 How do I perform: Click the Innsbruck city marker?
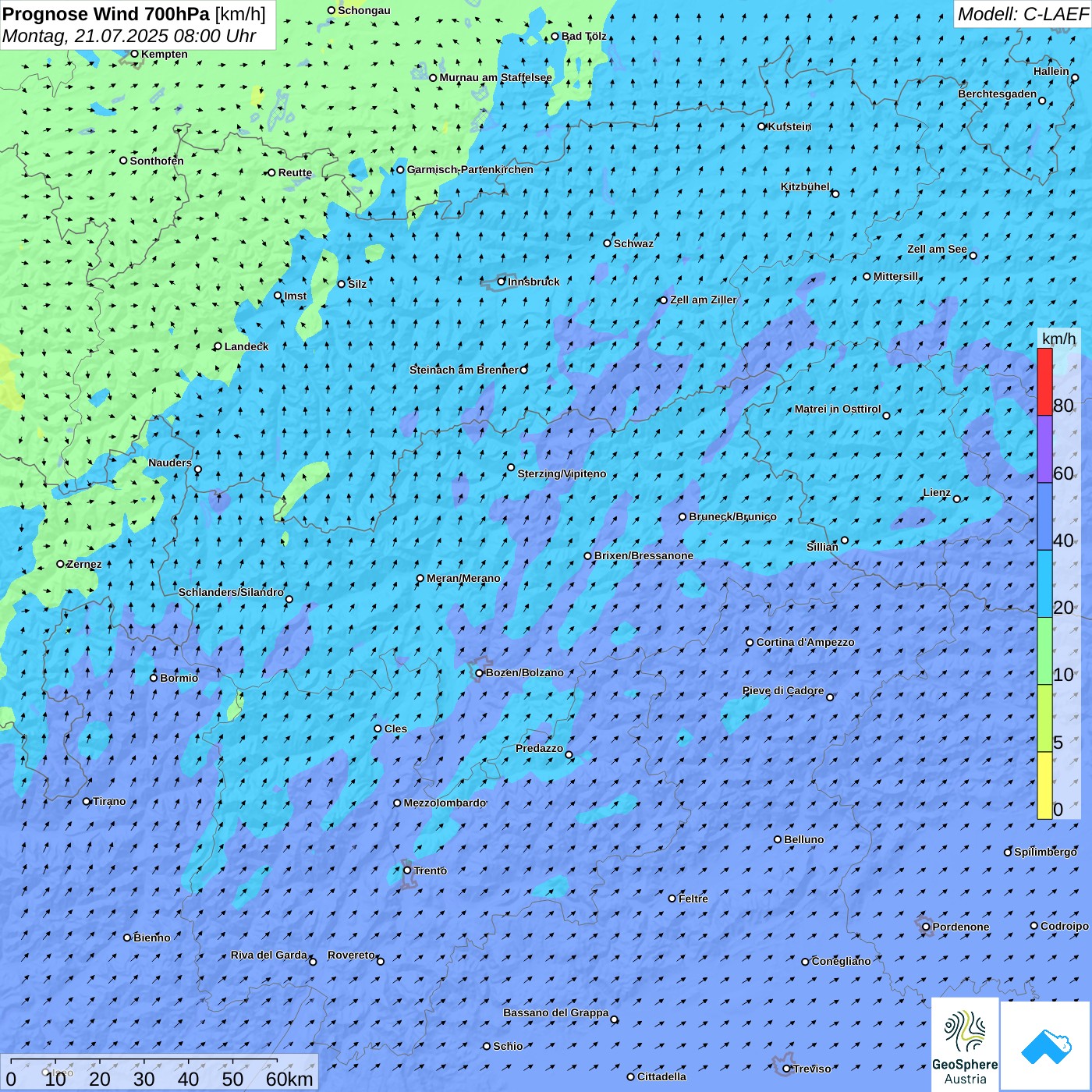(502, 282)
